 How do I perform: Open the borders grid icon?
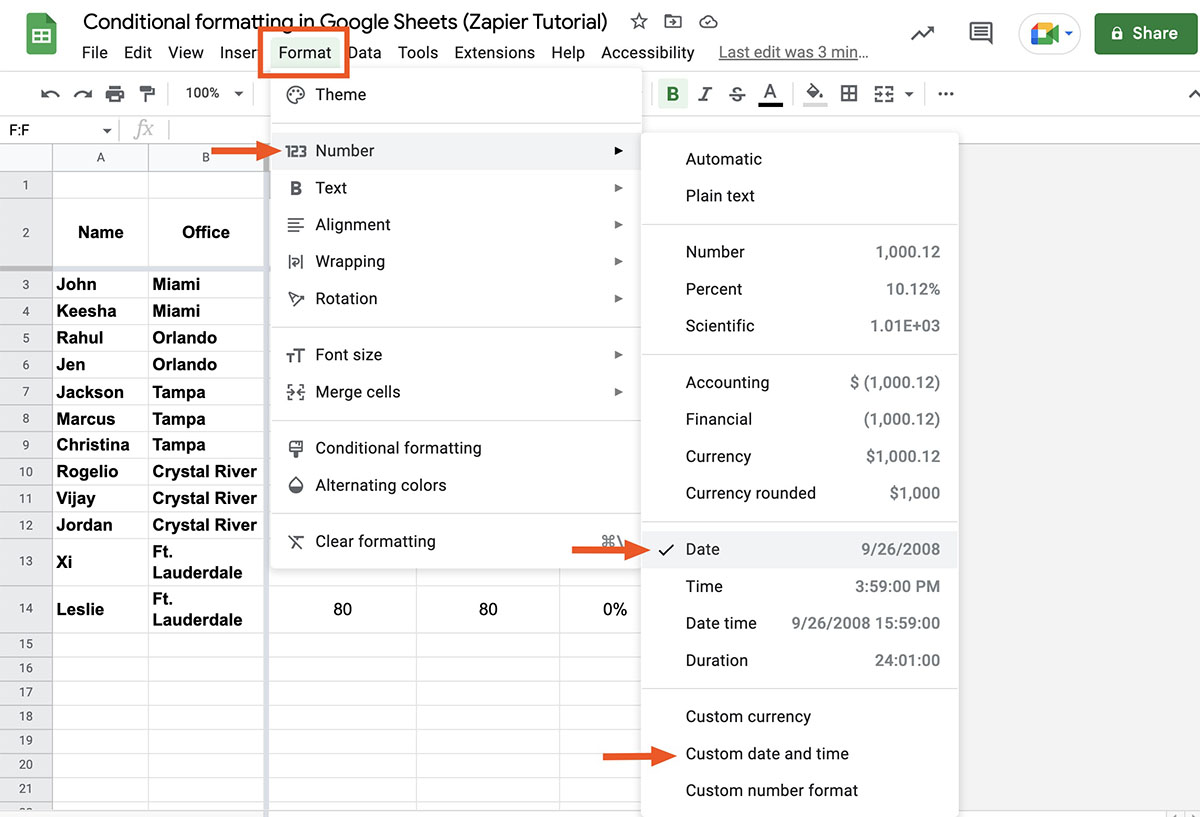(849, 94)
